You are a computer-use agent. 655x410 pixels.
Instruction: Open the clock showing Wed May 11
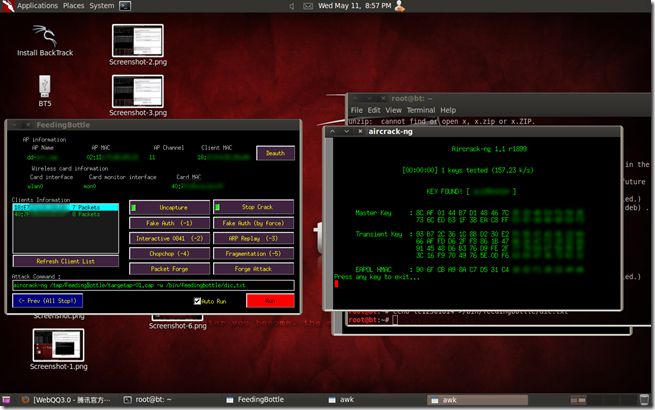pos(355,6)
